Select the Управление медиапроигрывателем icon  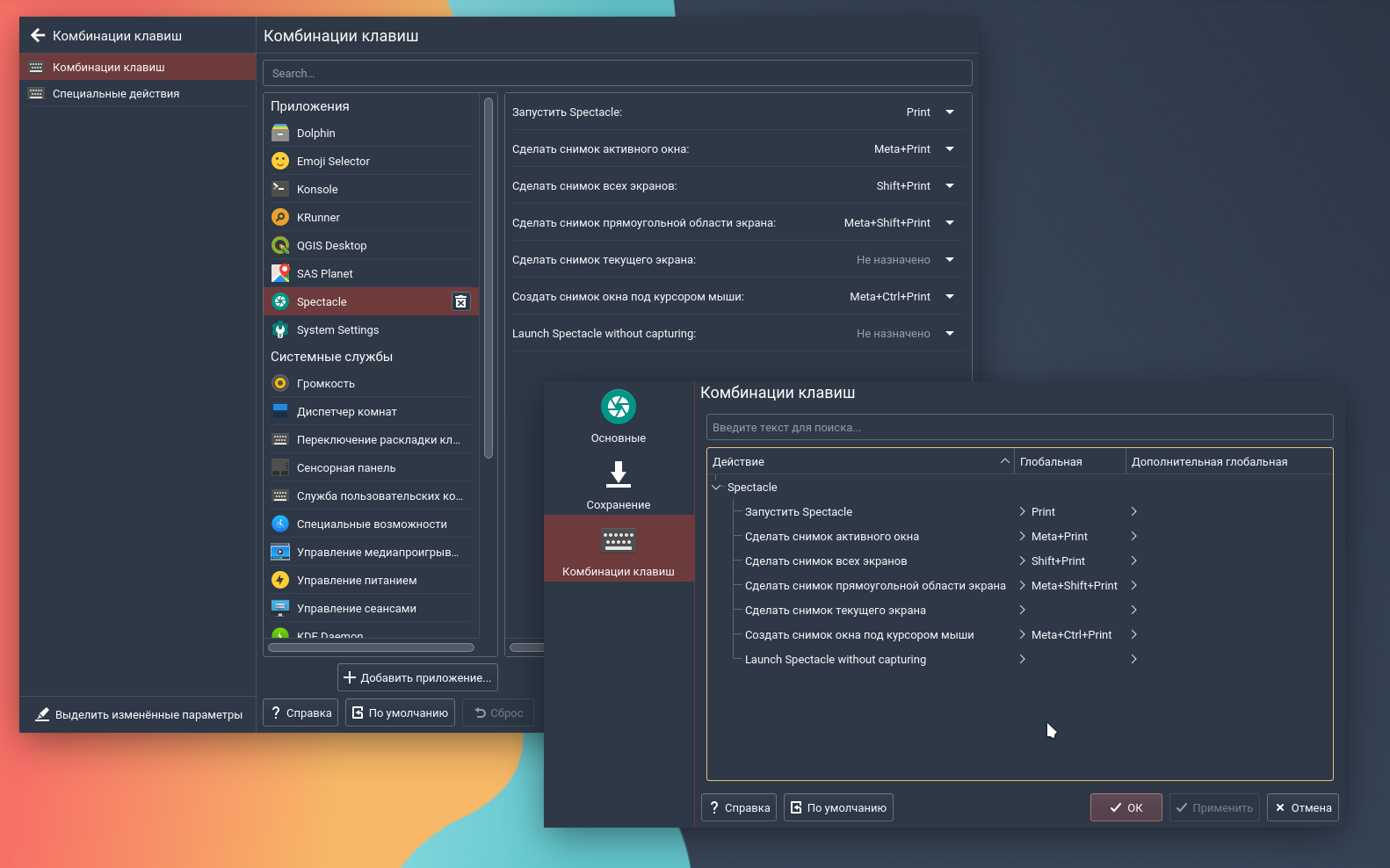(x=280, y=552)
